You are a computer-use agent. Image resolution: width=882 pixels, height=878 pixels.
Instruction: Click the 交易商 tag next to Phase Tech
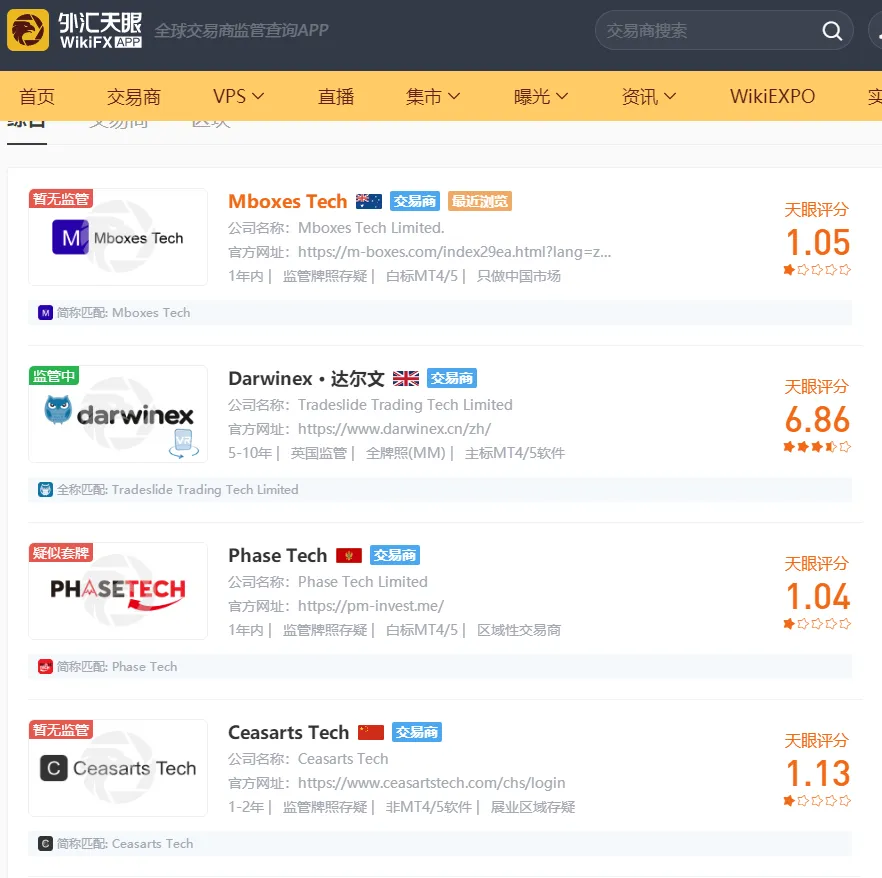tap(395, 556)
